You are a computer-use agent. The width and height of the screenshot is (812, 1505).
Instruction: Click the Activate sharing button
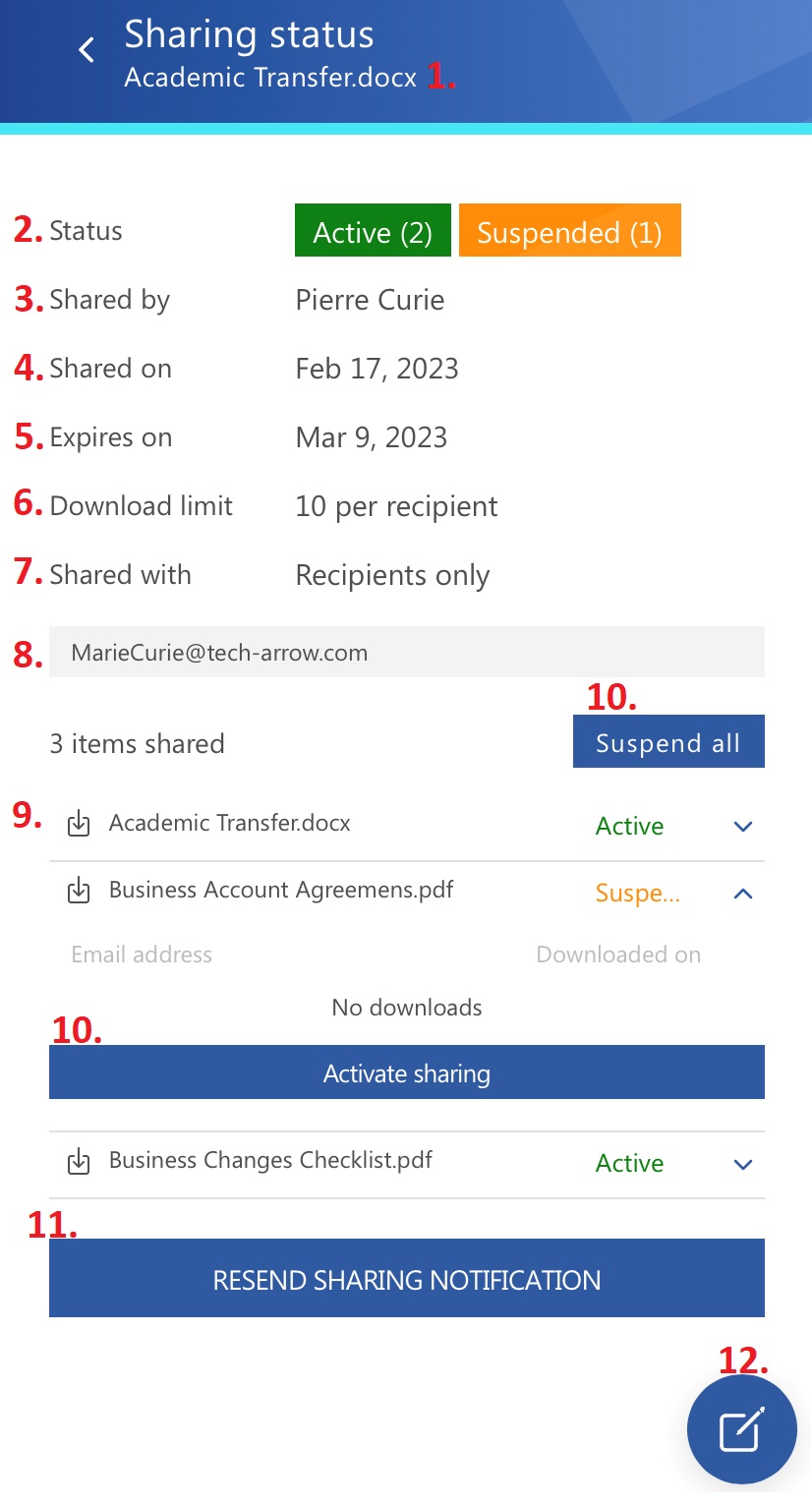coord(407,1072)
